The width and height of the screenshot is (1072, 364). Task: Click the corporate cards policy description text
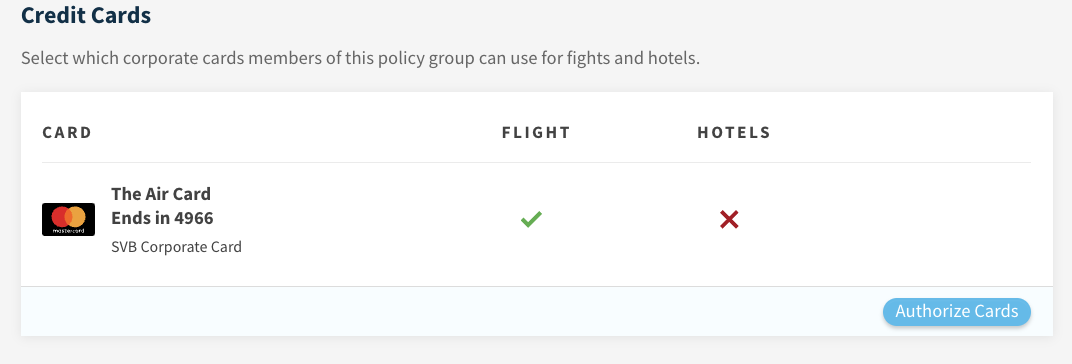(x=360, y=58)
